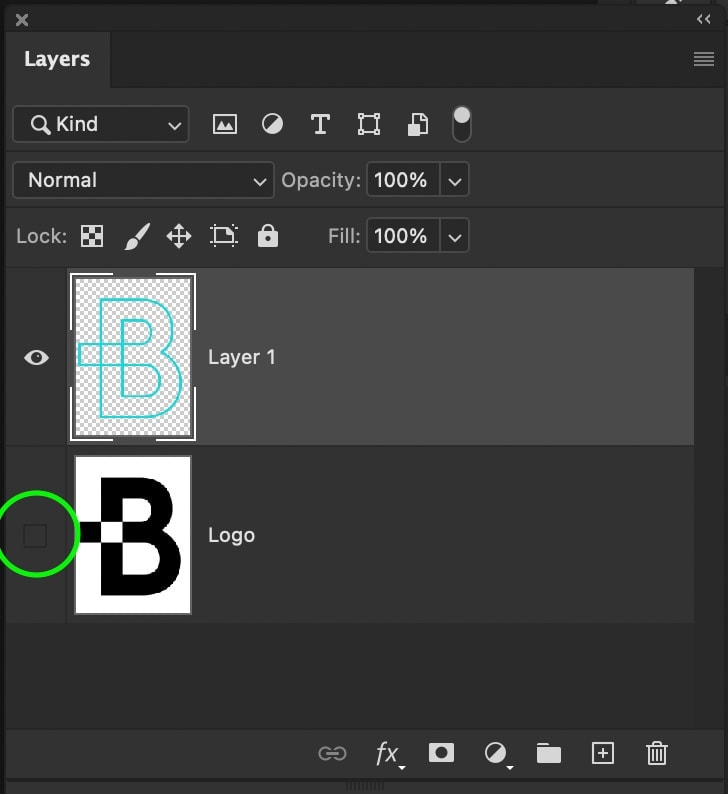The image size is (728, 794).
Task: Create new fill or adjustment layer icon
Action: [x=497, y=755]
